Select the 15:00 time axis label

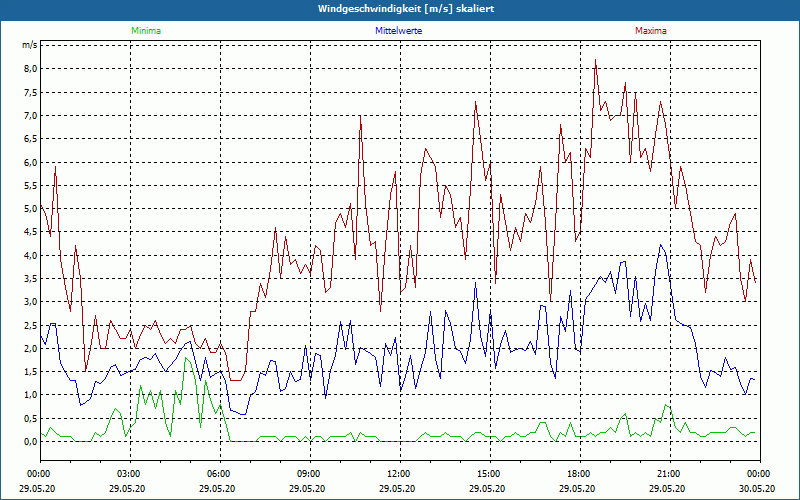coord(489,473)
